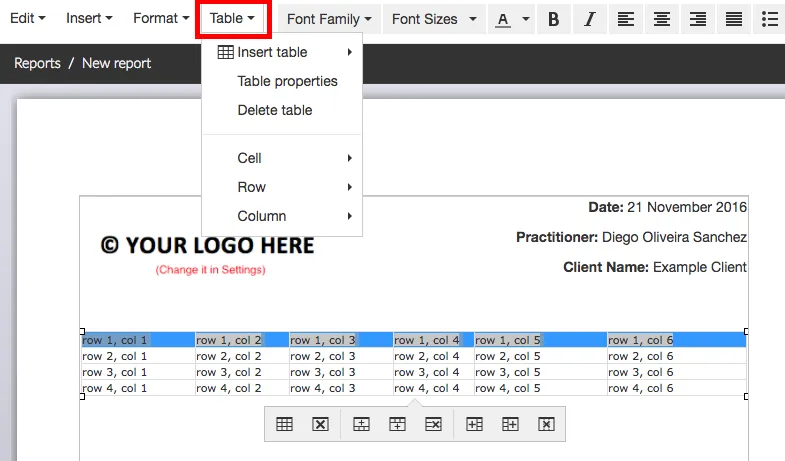785x461 pixels.
Task: Click cell 'row 4, col 3'
Action: tap(341, 388)
